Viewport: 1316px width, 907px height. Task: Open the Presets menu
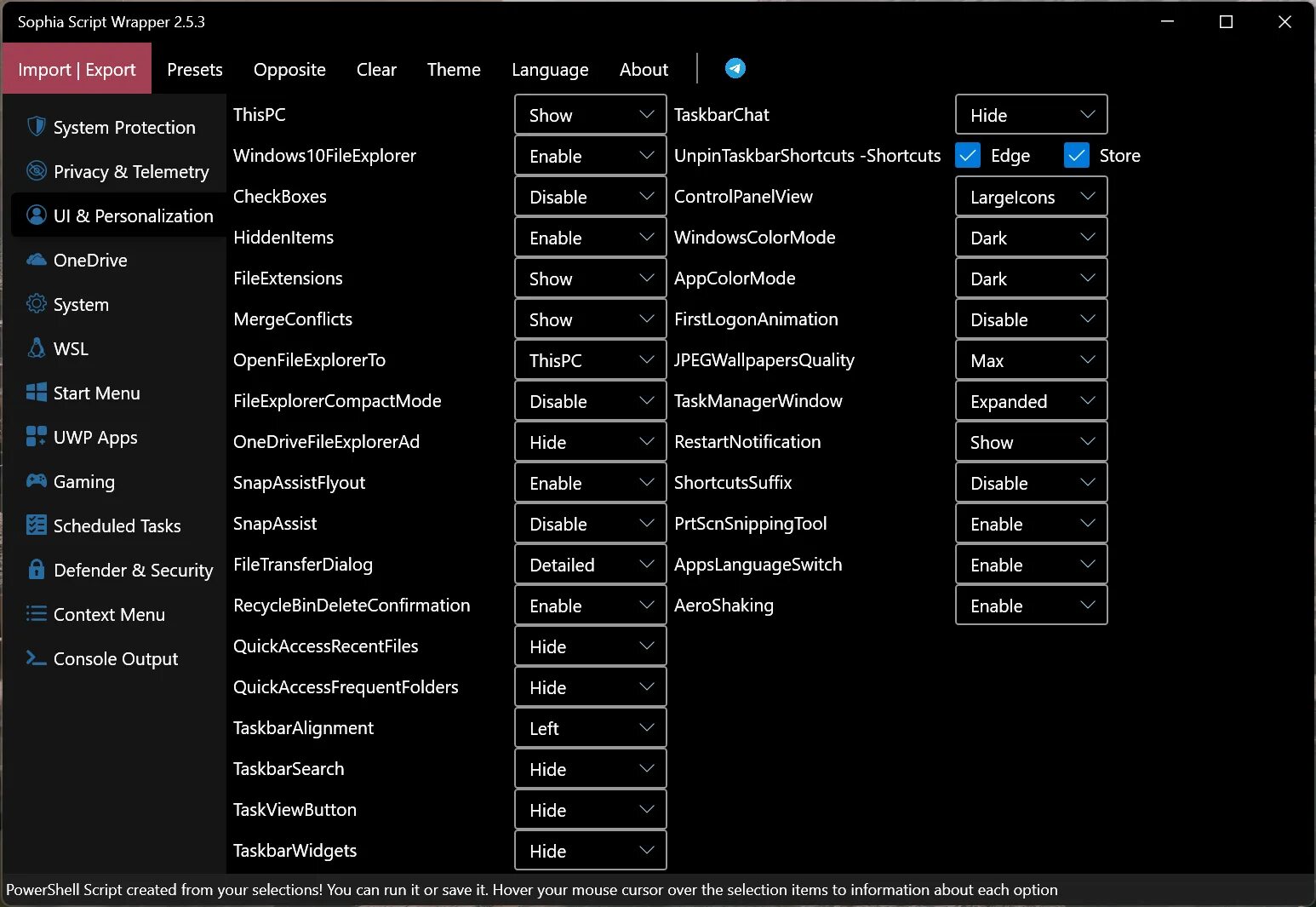tap(195, 69)
